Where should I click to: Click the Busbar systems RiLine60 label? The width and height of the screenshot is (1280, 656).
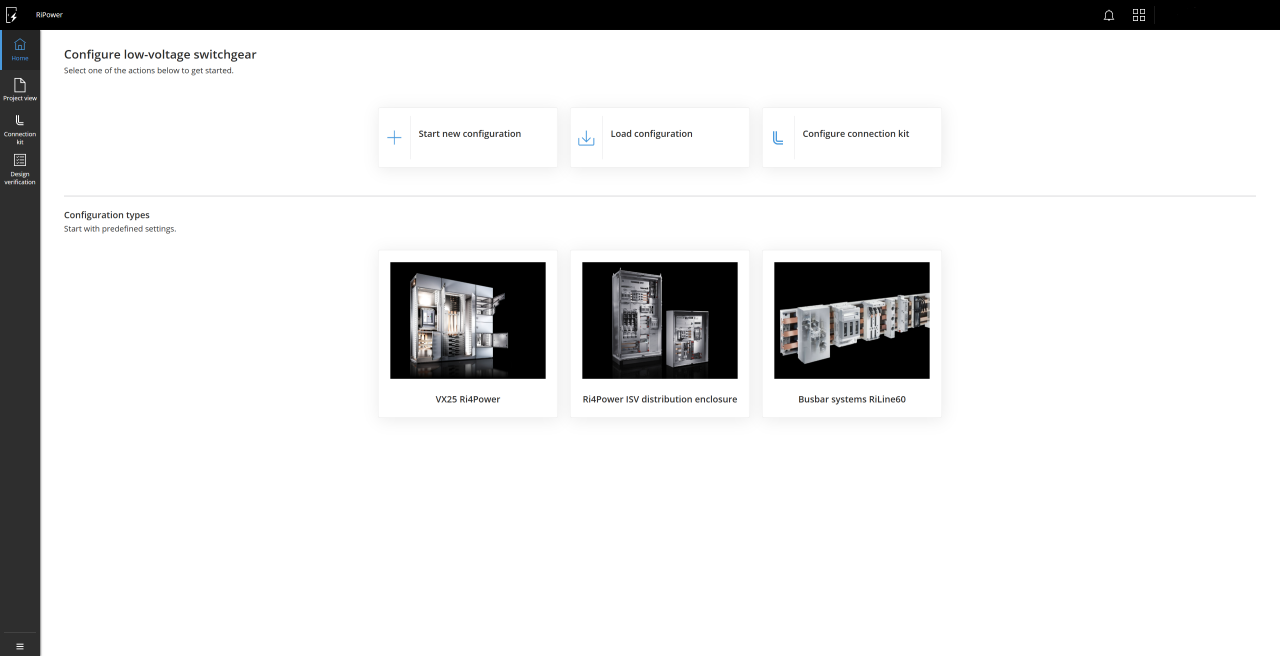[x=852, y=399]
